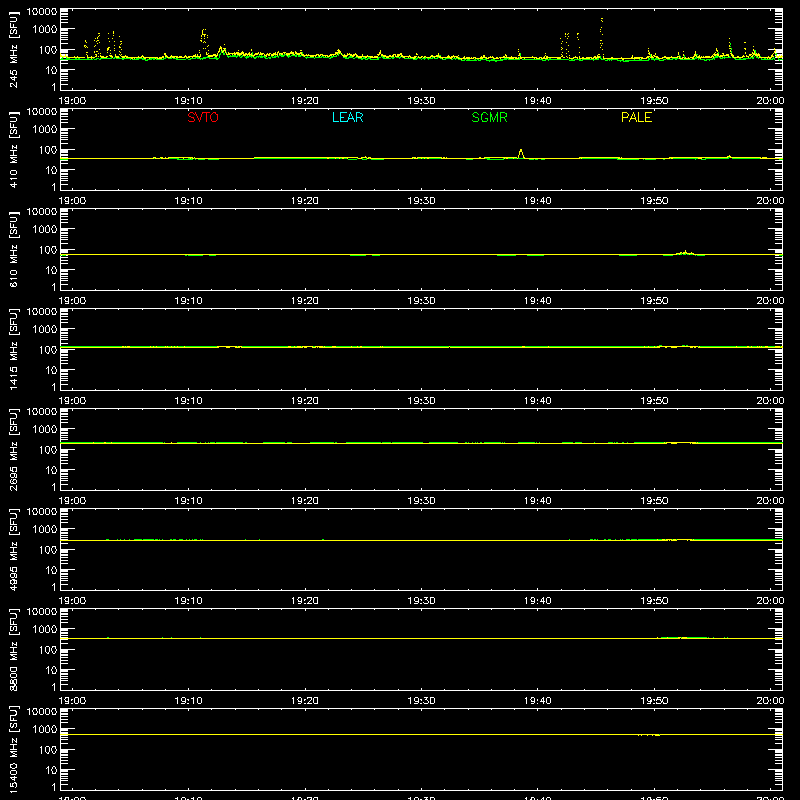Click the small bump near 19:52 in 610 MHz plot

(x=685, y=252)
